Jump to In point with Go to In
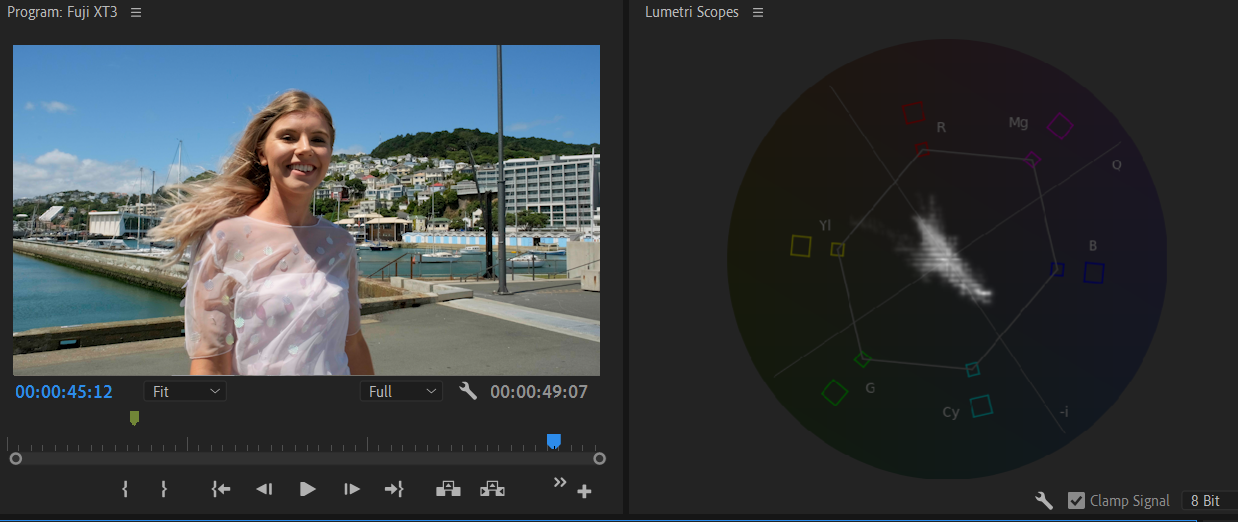 pyautogui.click(x=221, y=489)
